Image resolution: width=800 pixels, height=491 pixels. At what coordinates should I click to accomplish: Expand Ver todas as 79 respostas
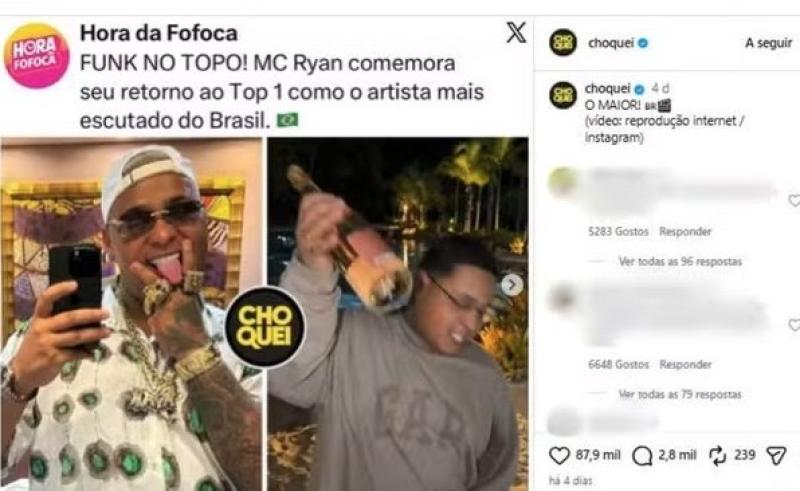pyautogui.click(x=680, y=394)
